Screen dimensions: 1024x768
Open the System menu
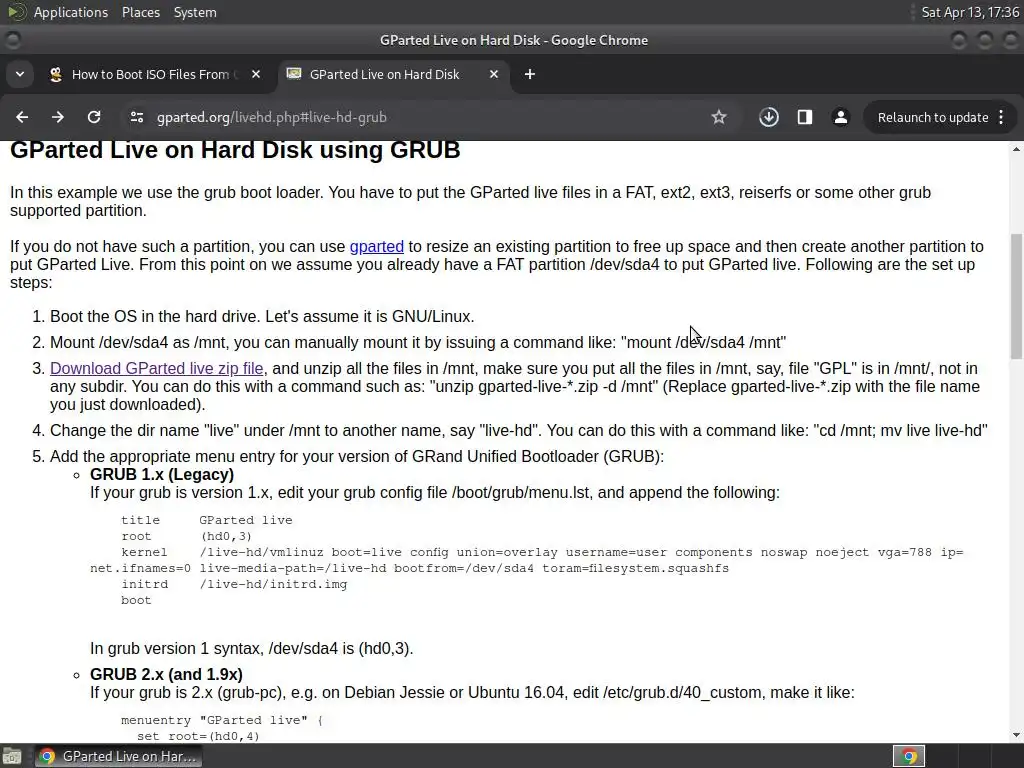[195, 12]
